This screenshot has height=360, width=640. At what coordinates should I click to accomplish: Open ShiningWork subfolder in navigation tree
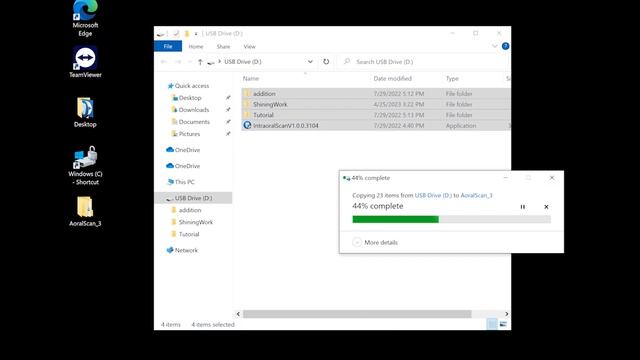click(196, 222)
